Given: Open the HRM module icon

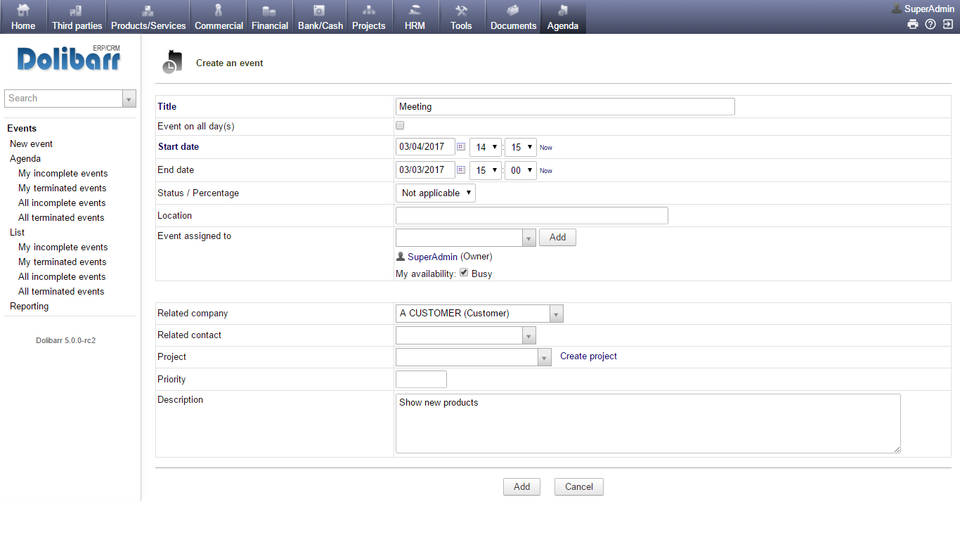Looking at the screenshot, I should tap(414, 11).
